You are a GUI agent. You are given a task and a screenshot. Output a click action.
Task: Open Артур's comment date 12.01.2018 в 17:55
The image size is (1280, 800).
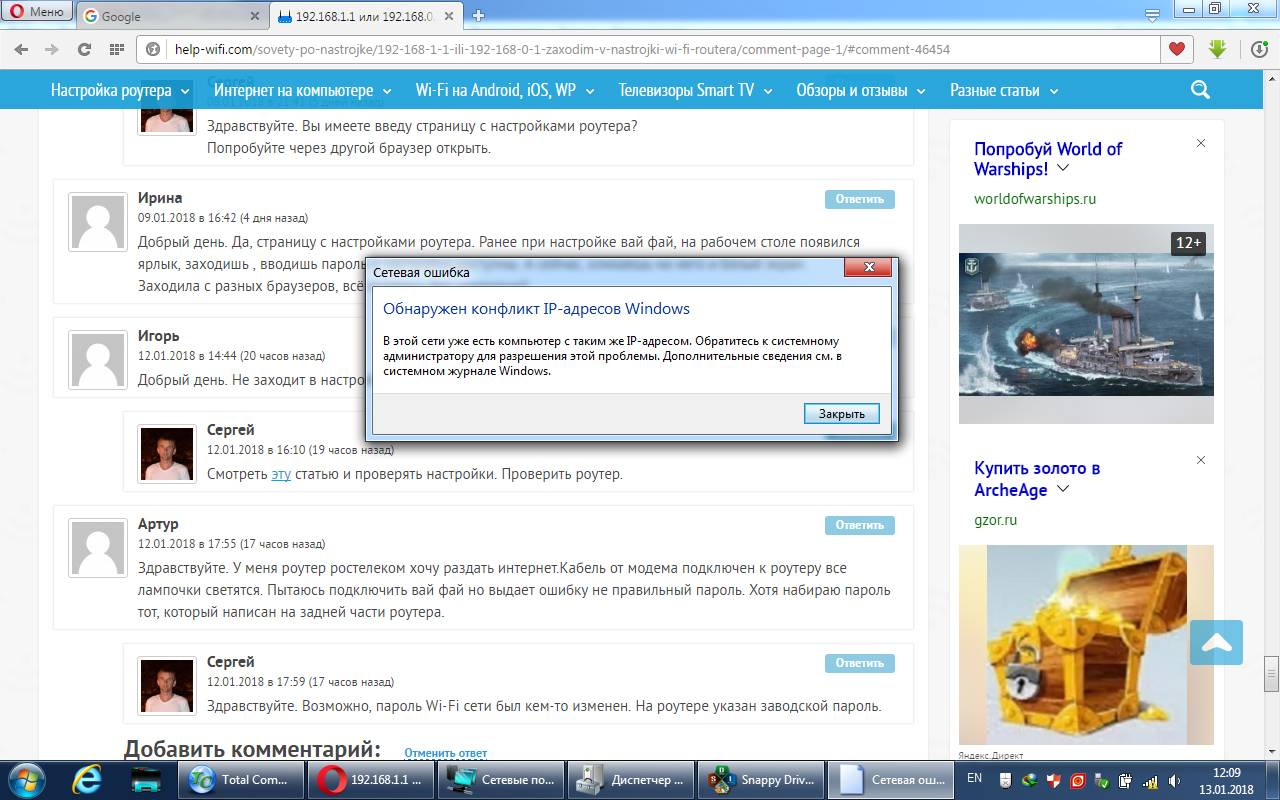pos(231,544)
